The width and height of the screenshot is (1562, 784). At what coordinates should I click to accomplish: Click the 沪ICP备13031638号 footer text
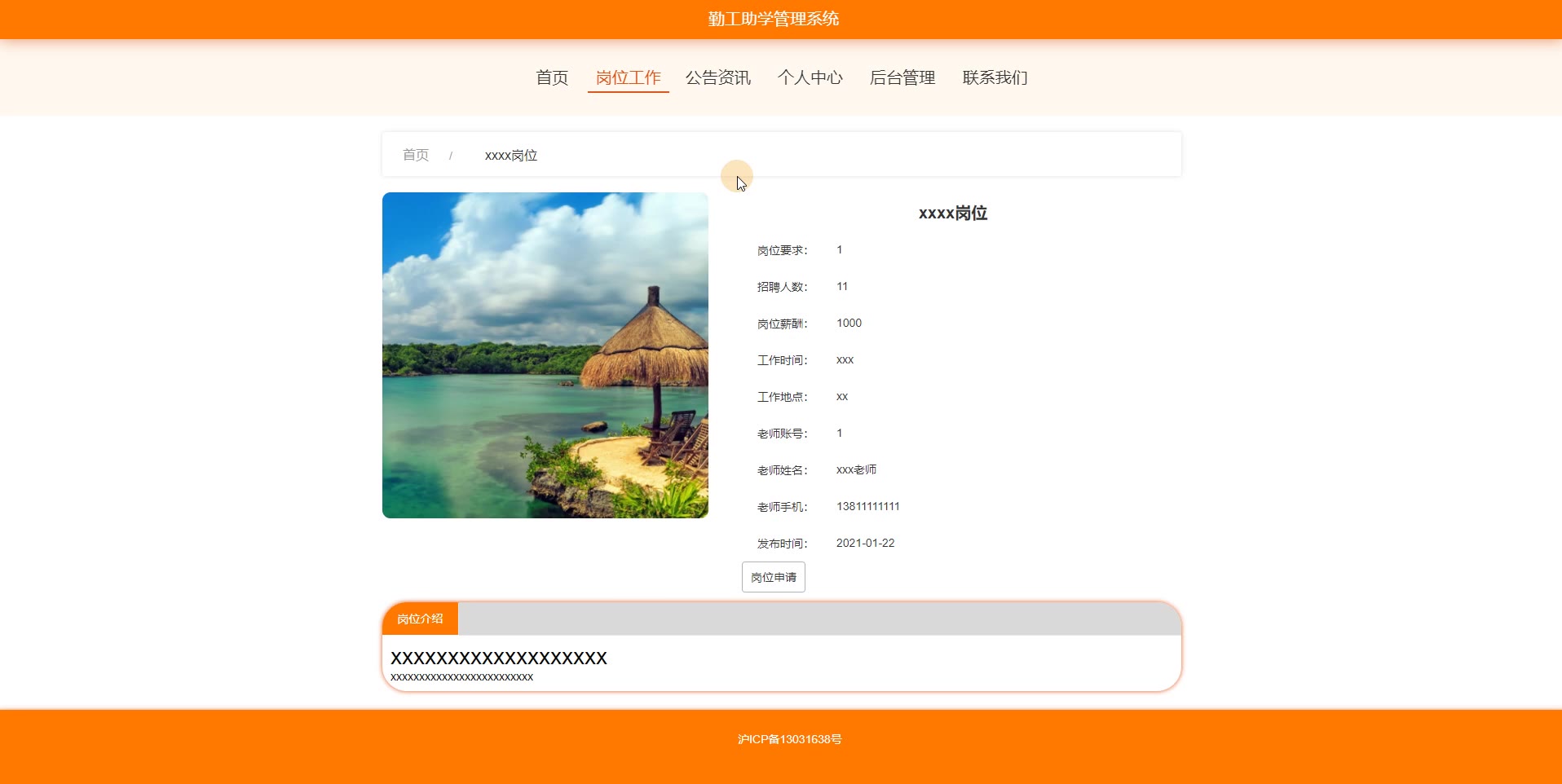tap(789, 739)
